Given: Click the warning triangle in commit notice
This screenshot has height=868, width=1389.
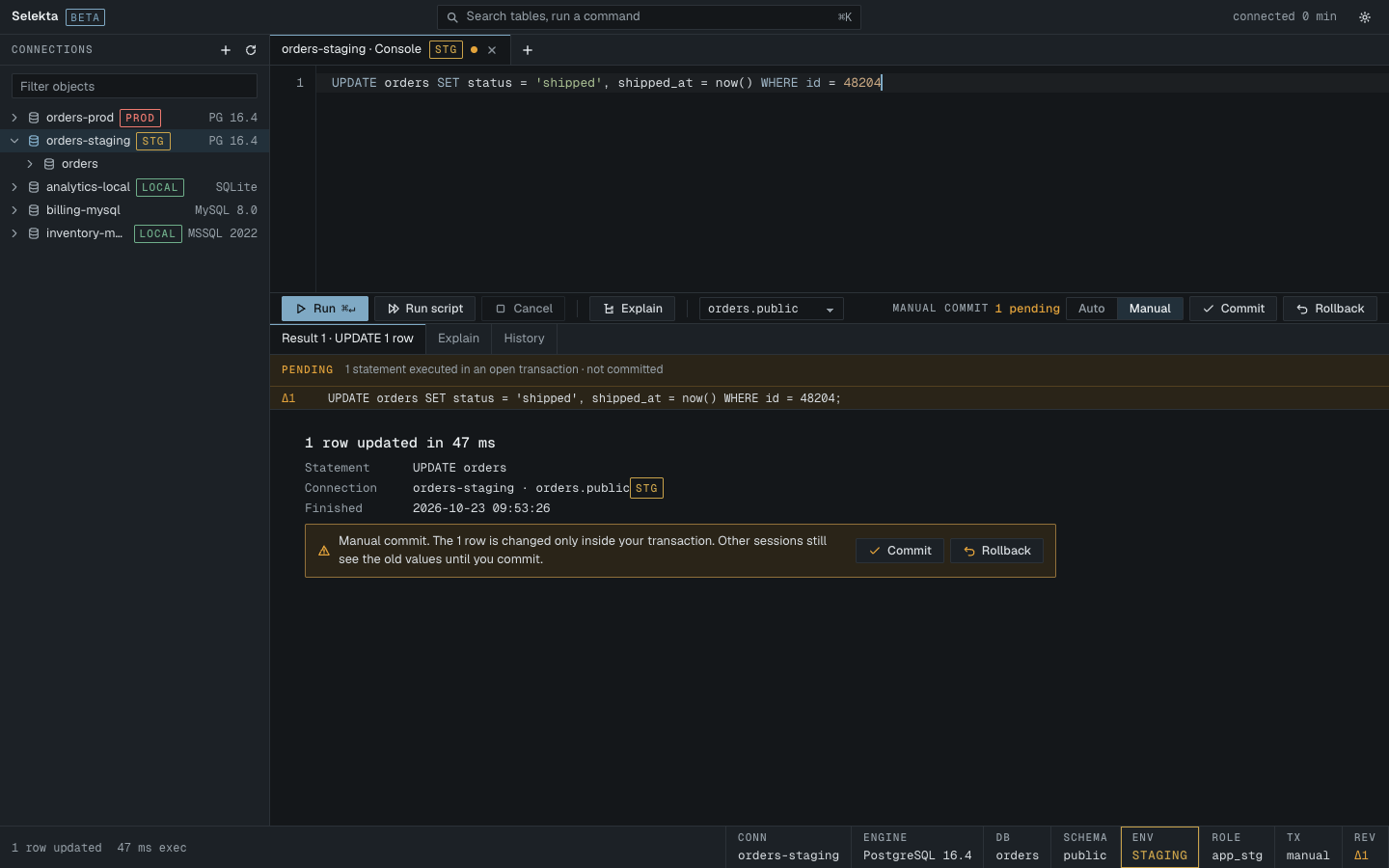Looking at the screenshot, I should pyautogui.click(x=324, y=551).
